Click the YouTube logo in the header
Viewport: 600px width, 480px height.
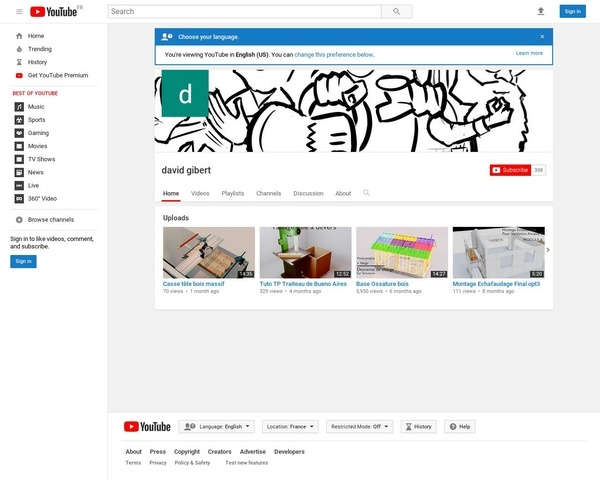[x=54, y=11]
